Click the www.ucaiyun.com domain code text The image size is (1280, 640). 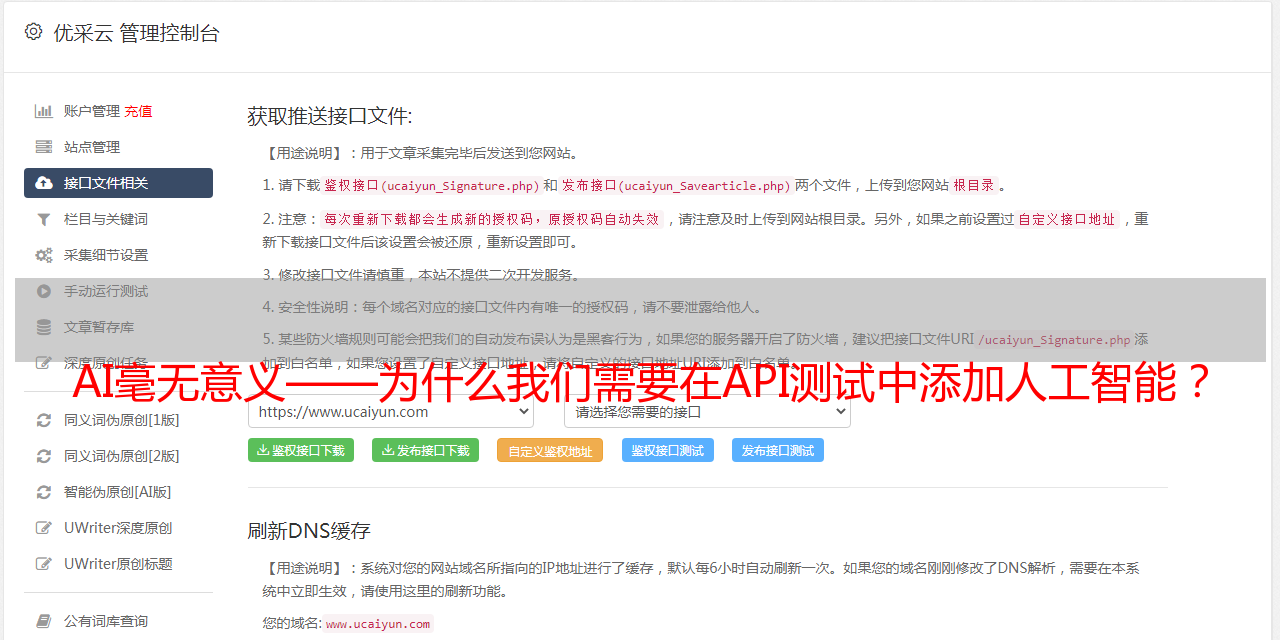point(378,624)
